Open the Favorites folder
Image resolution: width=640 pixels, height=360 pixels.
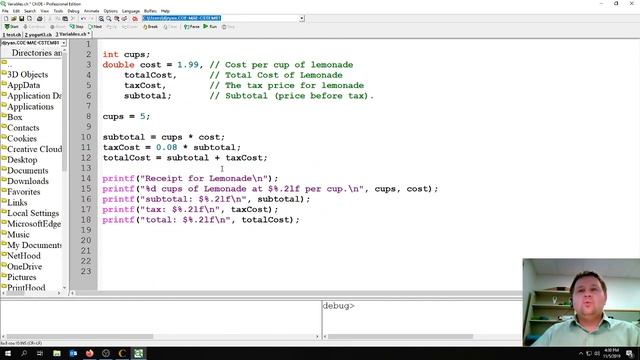point(24,191)
